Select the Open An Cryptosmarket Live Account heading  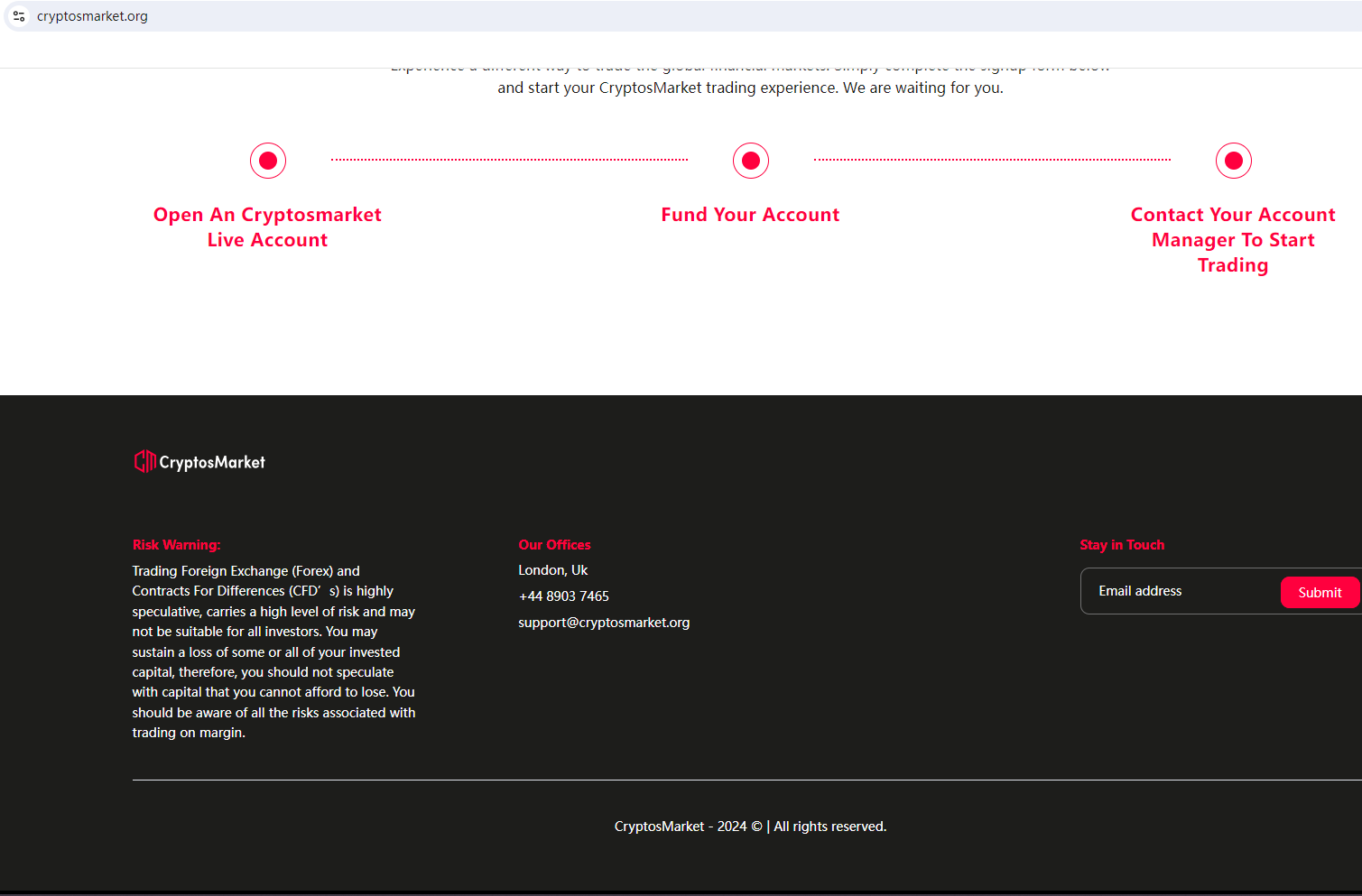pyautogui.click(x=268, y=227)
